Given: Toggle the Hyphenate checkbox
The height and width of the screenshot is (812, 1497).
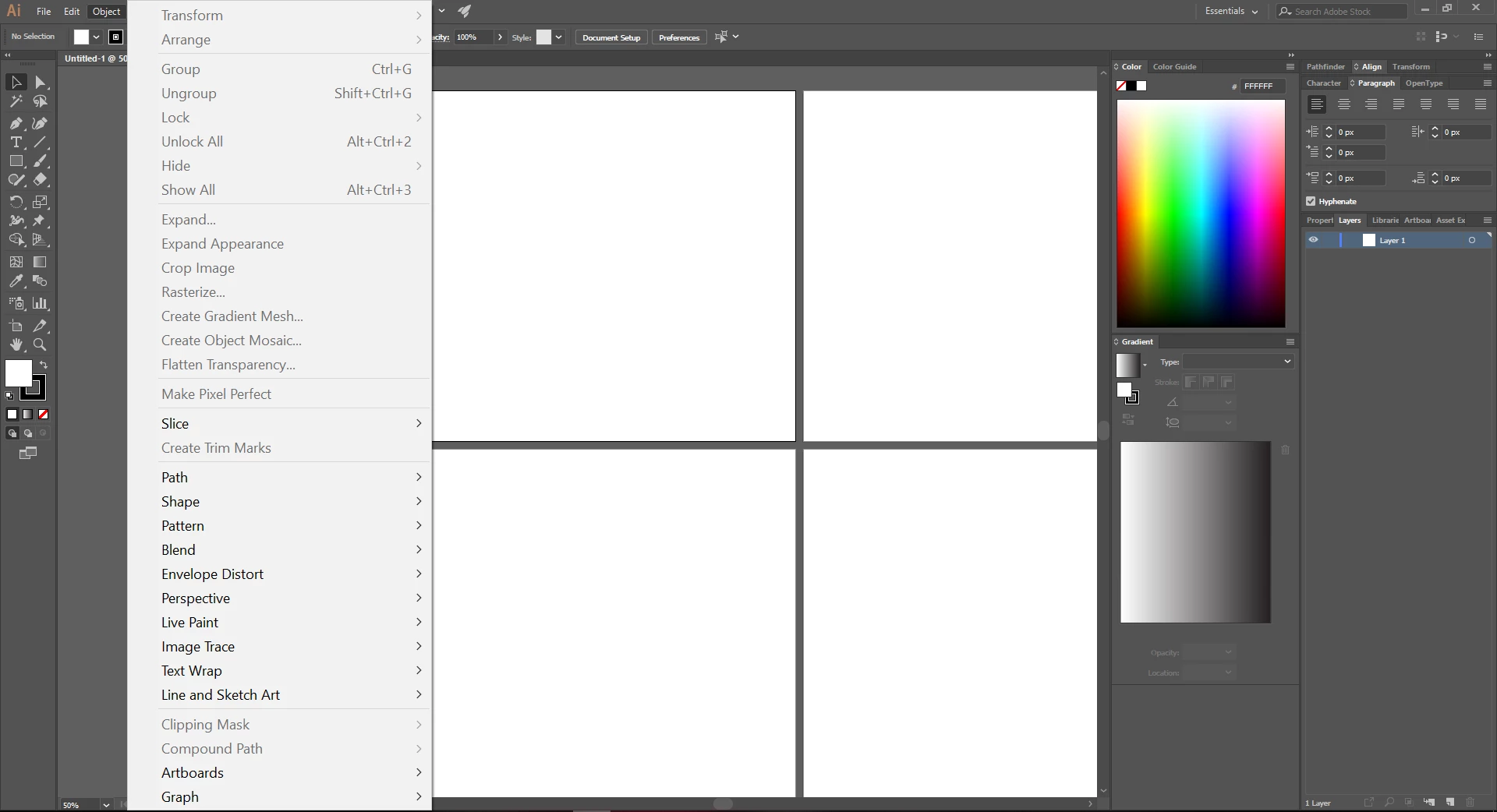Looking at the screenshot, I should pyautogui.click(x=1311, y=201).
